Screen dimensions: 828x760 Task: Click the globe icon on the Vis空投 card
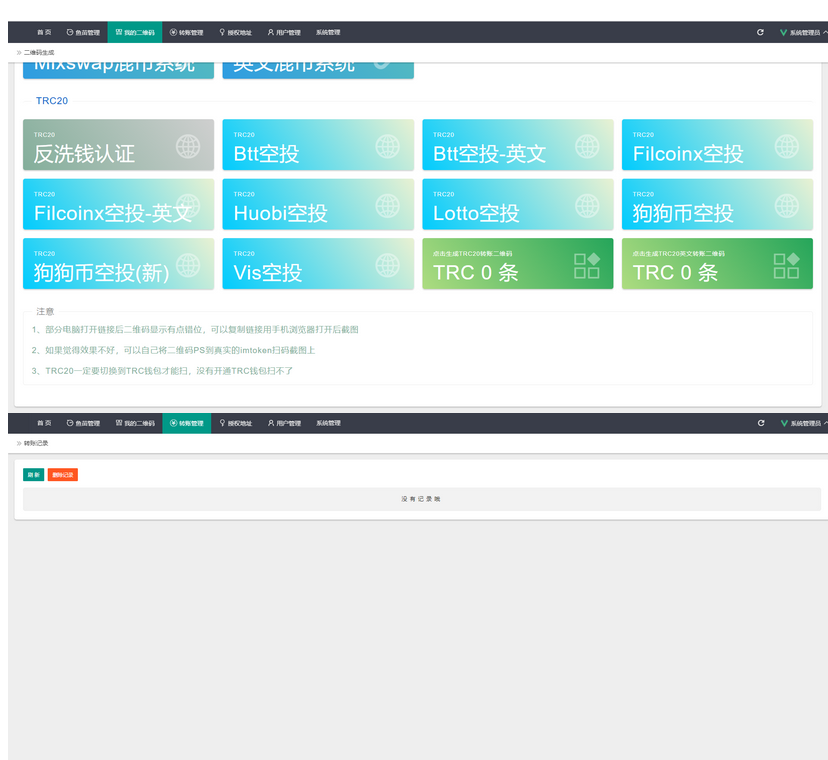click(388, 265)
